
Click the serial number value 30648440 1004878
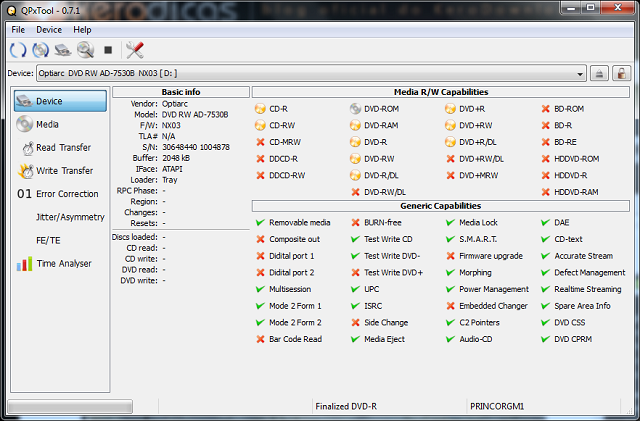(196, 147)
